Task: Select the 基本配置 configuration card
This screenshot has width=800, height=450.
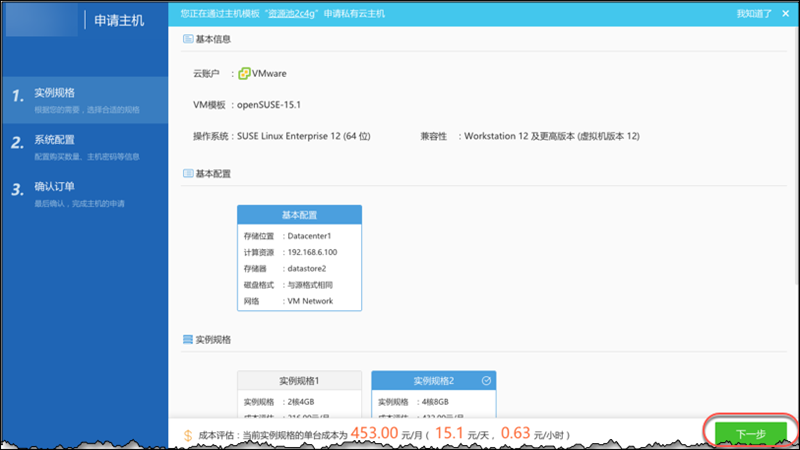Action: click(x=299, y=258)
